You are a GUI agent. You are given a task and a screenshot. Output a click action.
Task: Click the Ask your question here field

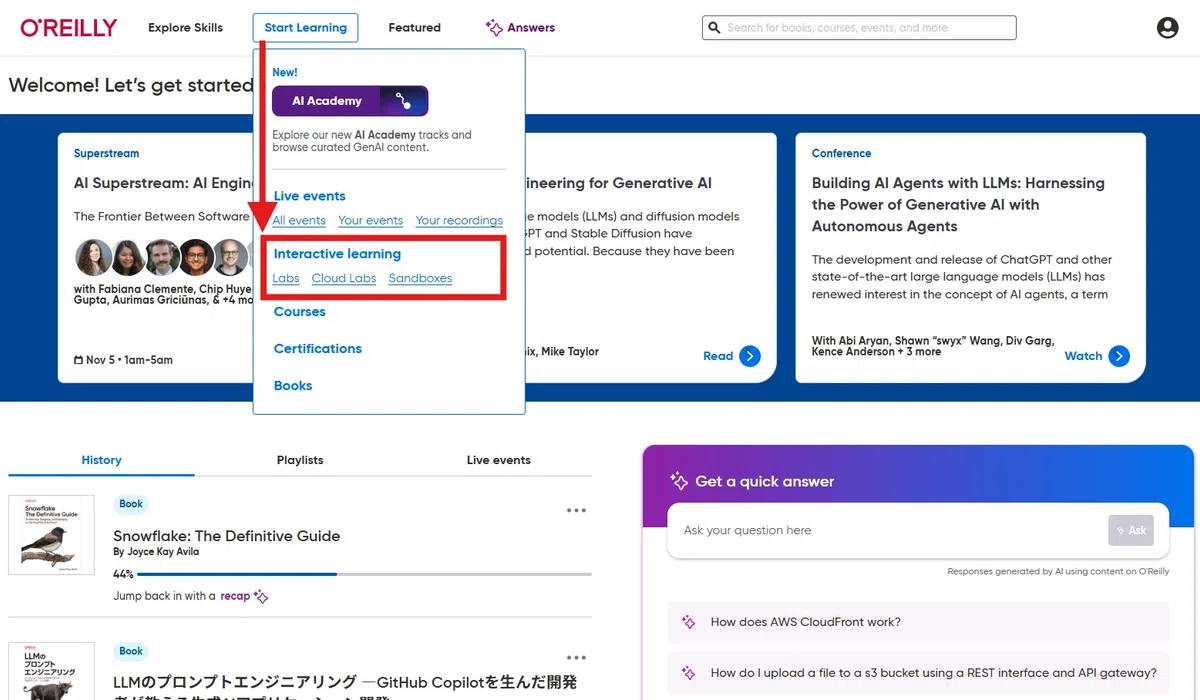click(887, 530)
